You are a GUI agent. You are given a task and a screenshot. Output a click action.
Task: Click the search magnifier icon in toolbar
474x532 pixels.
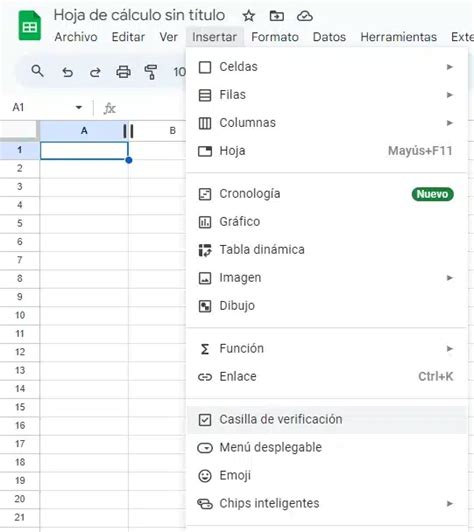(37, 71)
